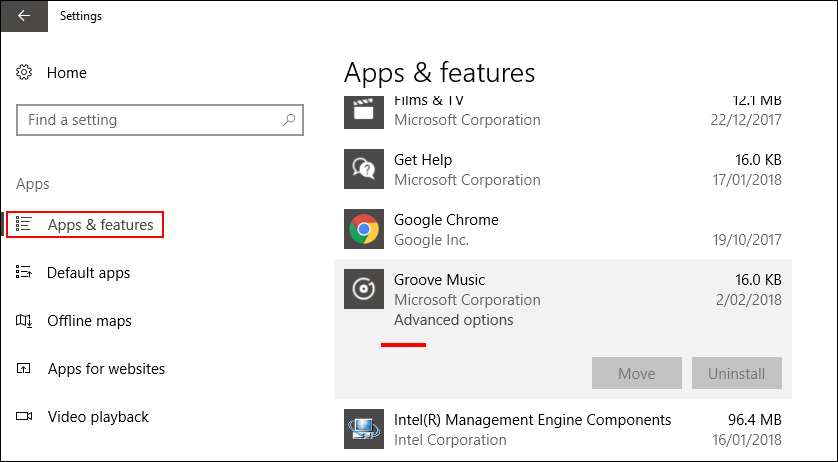Screen dimensions: 838x462
Task: Select Intel Management Engine Components icon
Action: (x=364, y=429)
